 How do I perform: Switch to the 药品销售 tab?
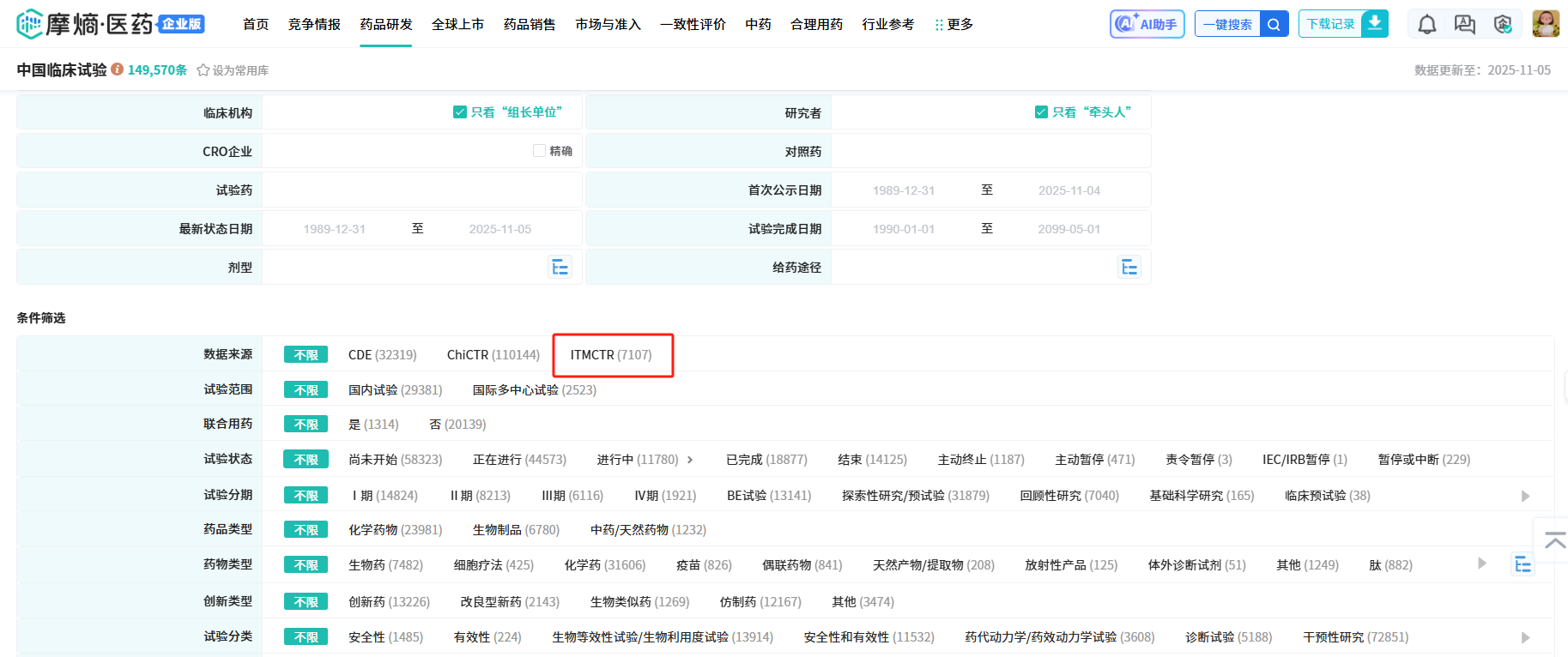[529, 25]
